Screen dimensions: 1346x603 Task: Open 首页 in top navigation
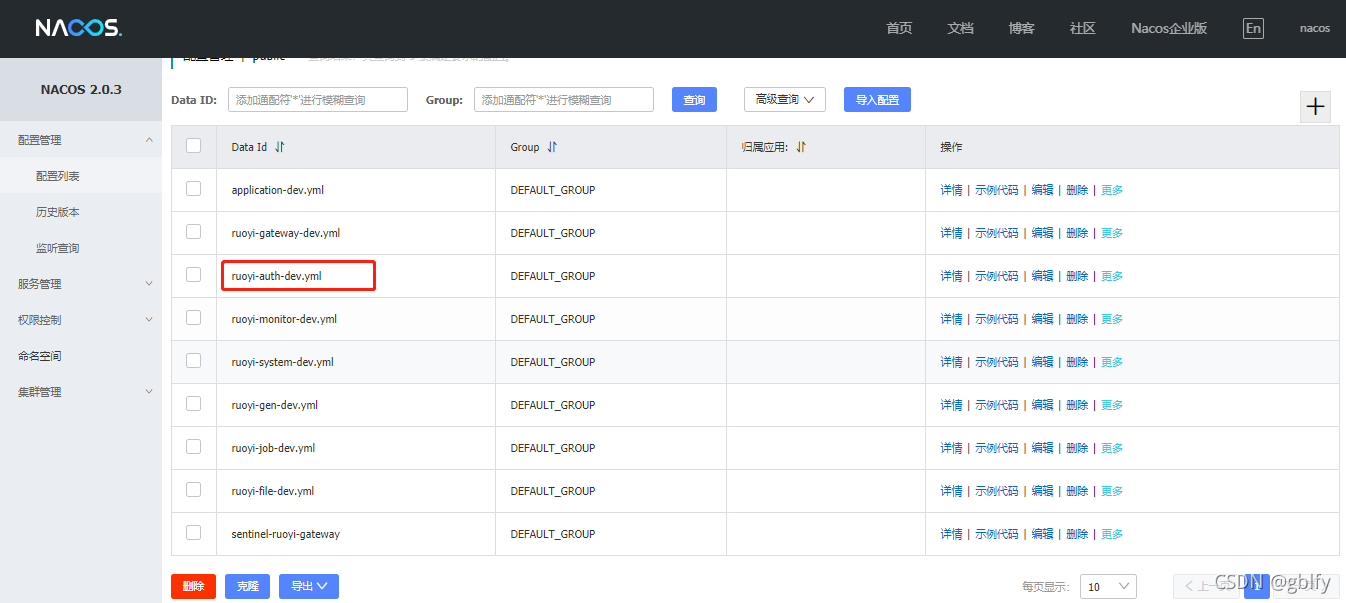coord(899,28)
